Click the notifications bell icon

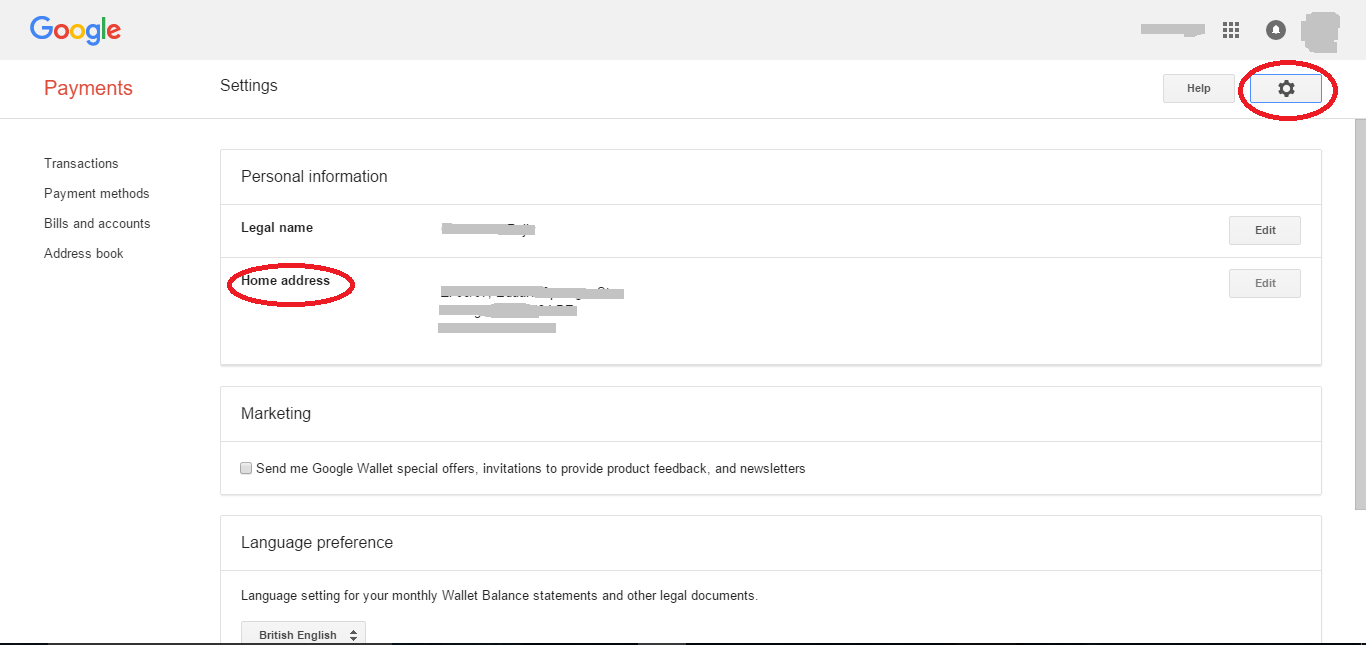(1276, 30)
